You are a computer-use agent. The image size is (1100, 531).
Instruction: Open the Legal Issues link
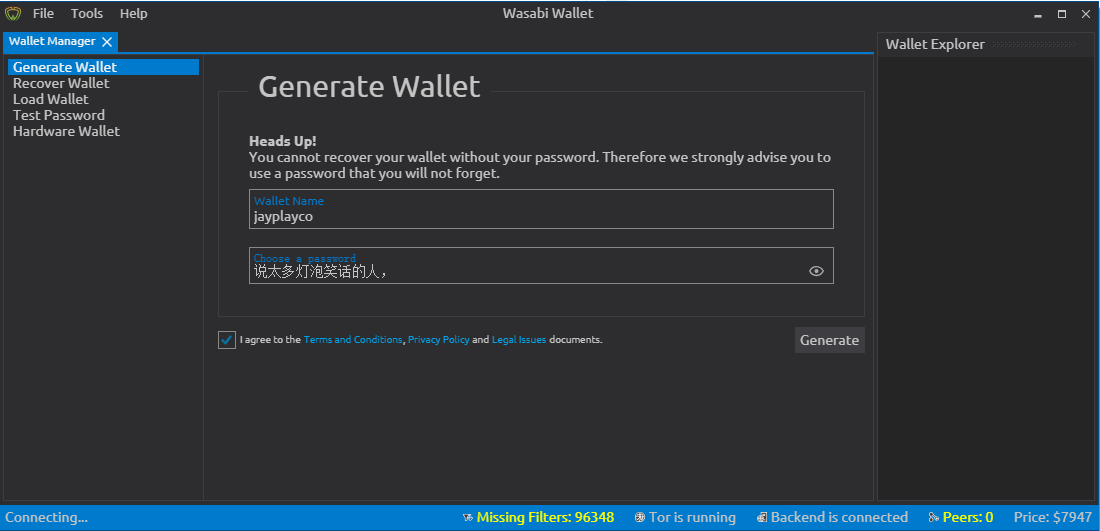pyautogui.click(x=518, y=340)
